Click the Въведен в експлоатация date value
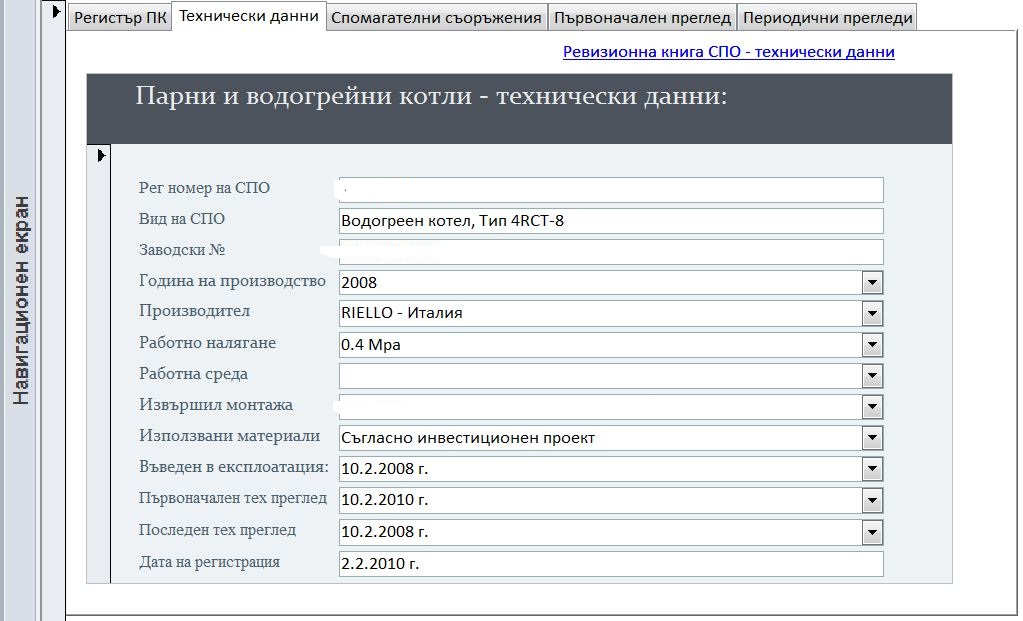The height and width of the screenshot is (621, 1023). point(384,468)
